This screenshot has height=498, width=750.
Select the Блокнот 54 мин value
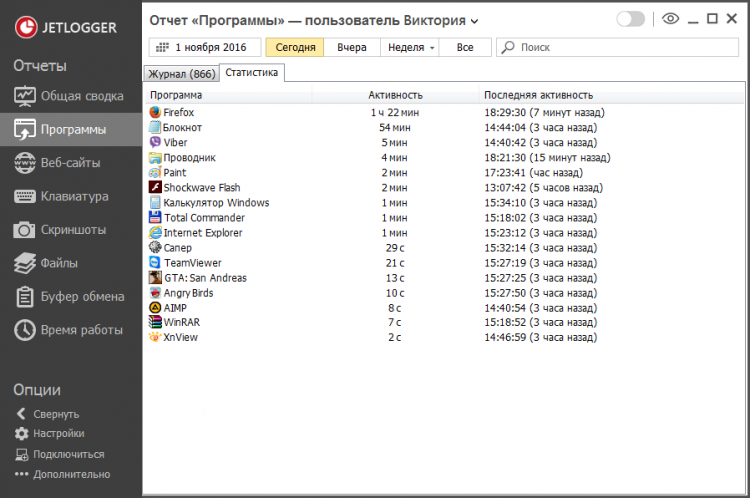[395, 128]
